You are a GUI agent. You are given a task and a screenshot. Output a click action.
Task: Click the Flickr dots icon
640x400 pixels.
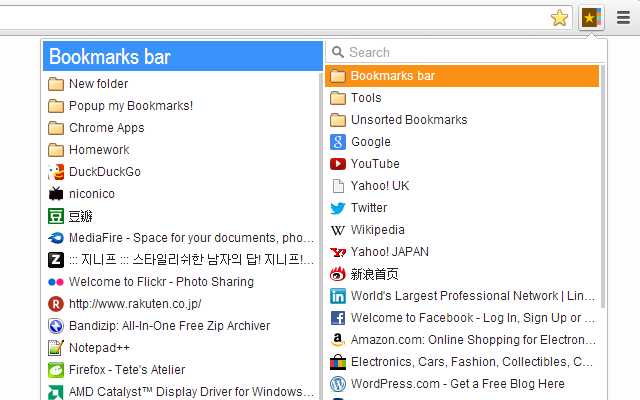[56, 282]
